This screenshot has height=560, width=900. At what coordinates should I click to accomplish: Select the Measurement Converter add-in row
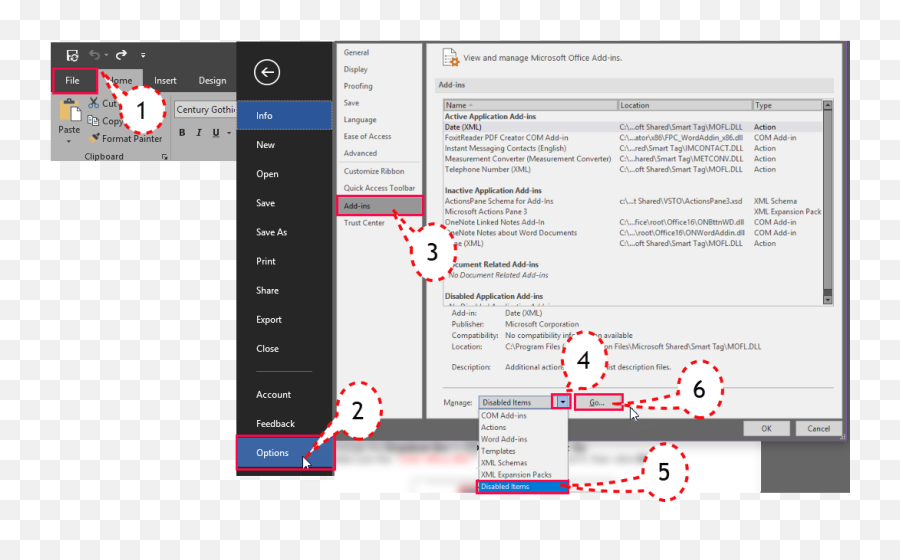(x=633, y=159)
